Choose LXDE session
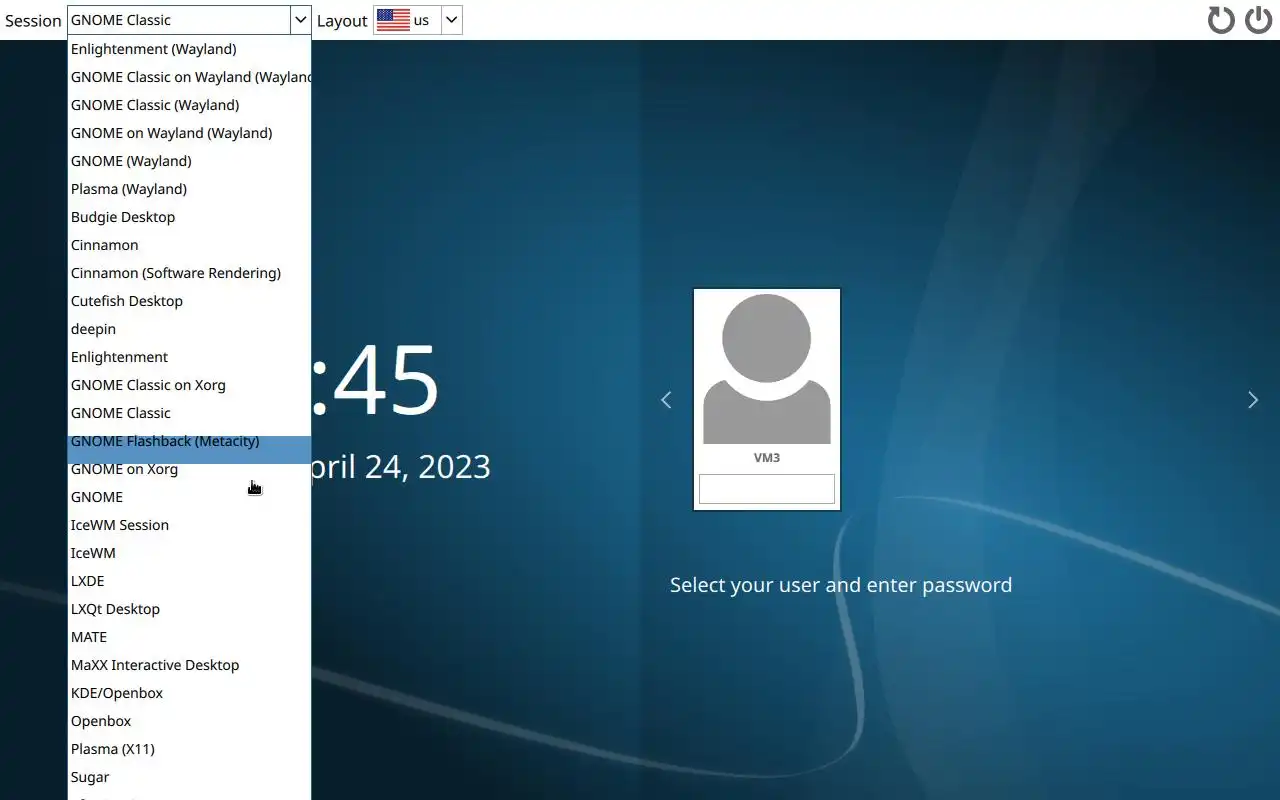The height and width of the screenshot is (800, 1280). [189, 581]
